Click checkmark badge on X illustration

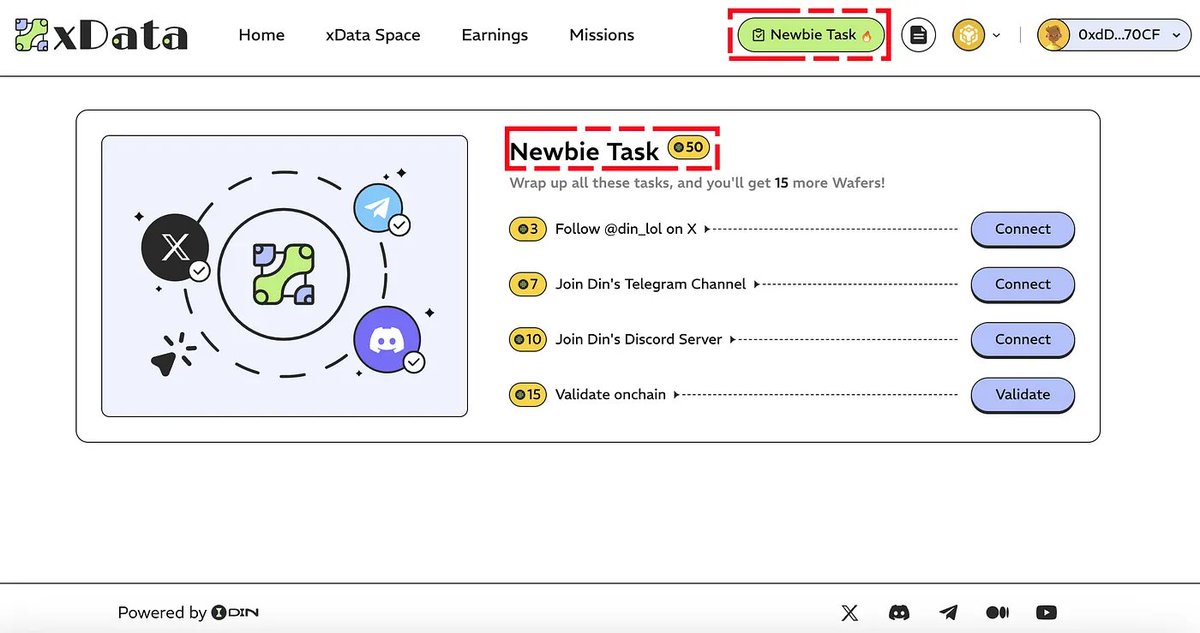(x=199, y=271)
